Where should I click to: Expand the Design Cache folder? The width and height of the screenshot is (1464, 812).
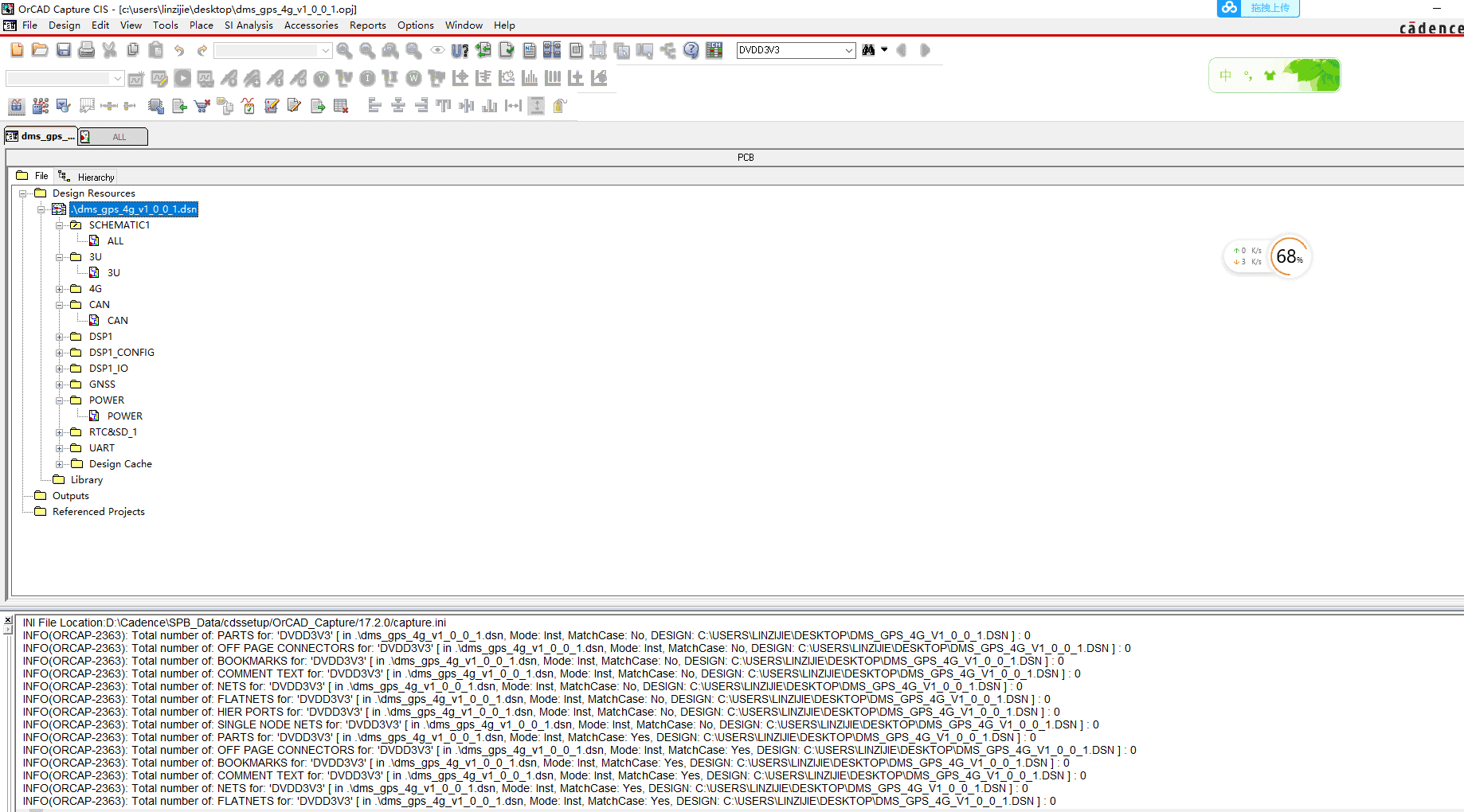point(60,464)
